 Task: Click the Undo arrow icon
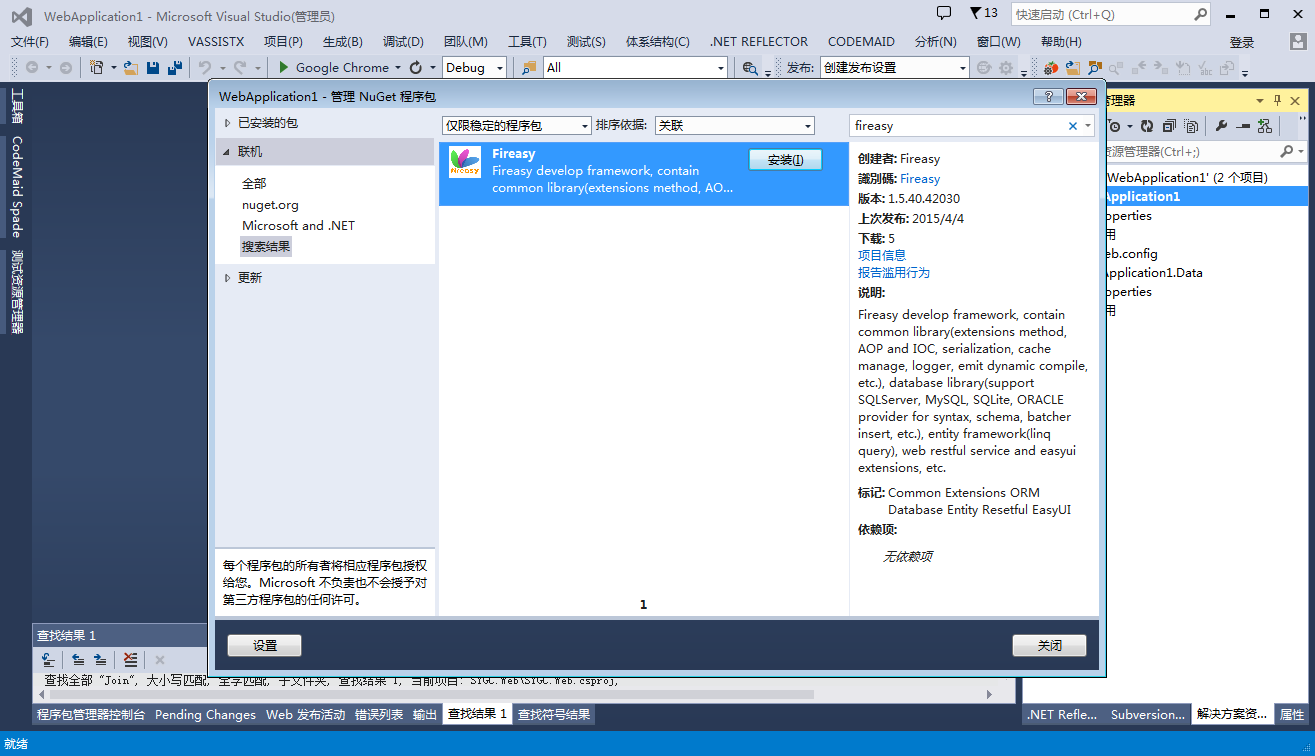[204, 67]
